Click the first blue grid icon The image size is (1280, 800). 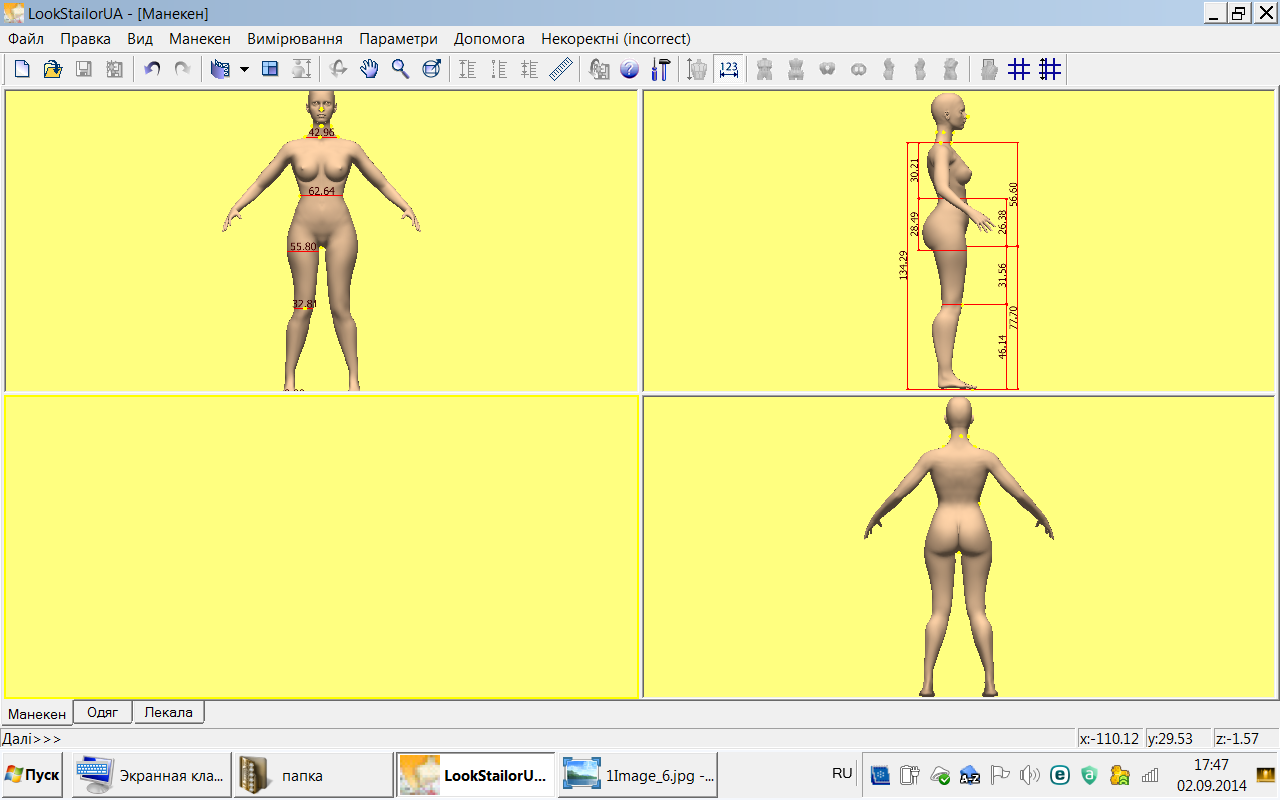1019,69
